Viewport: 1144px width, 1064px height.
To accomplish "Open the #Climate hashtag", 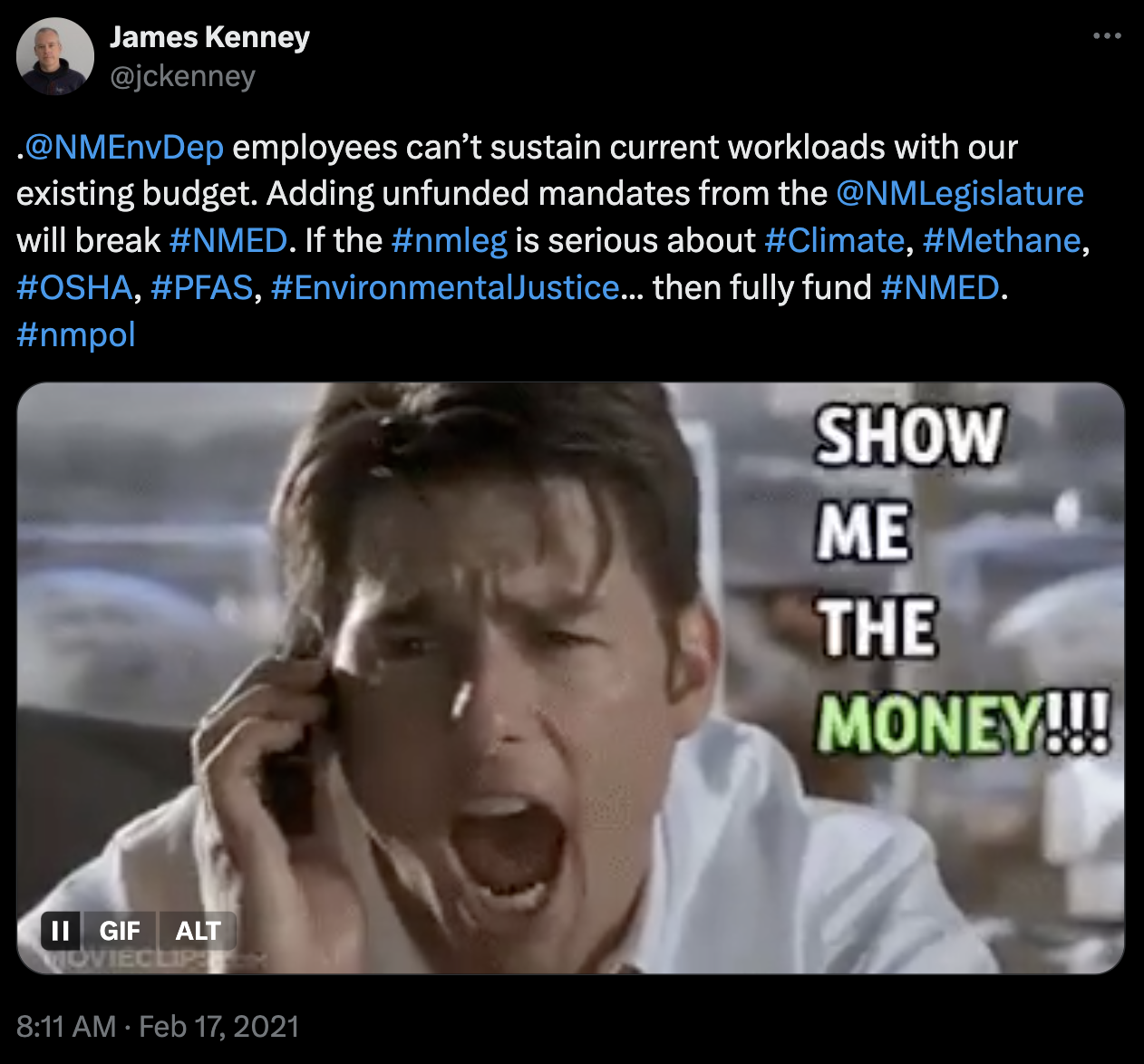I will 835,241.
